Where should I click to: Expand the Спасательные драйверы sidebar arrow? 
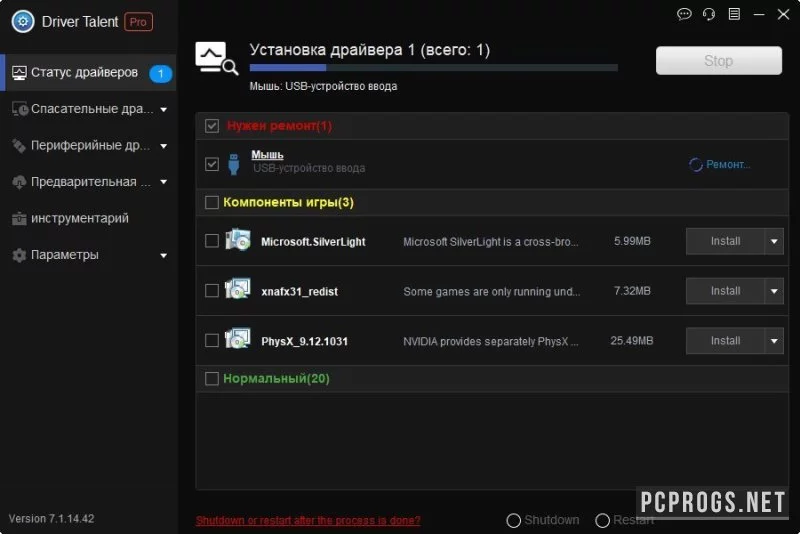163,110
